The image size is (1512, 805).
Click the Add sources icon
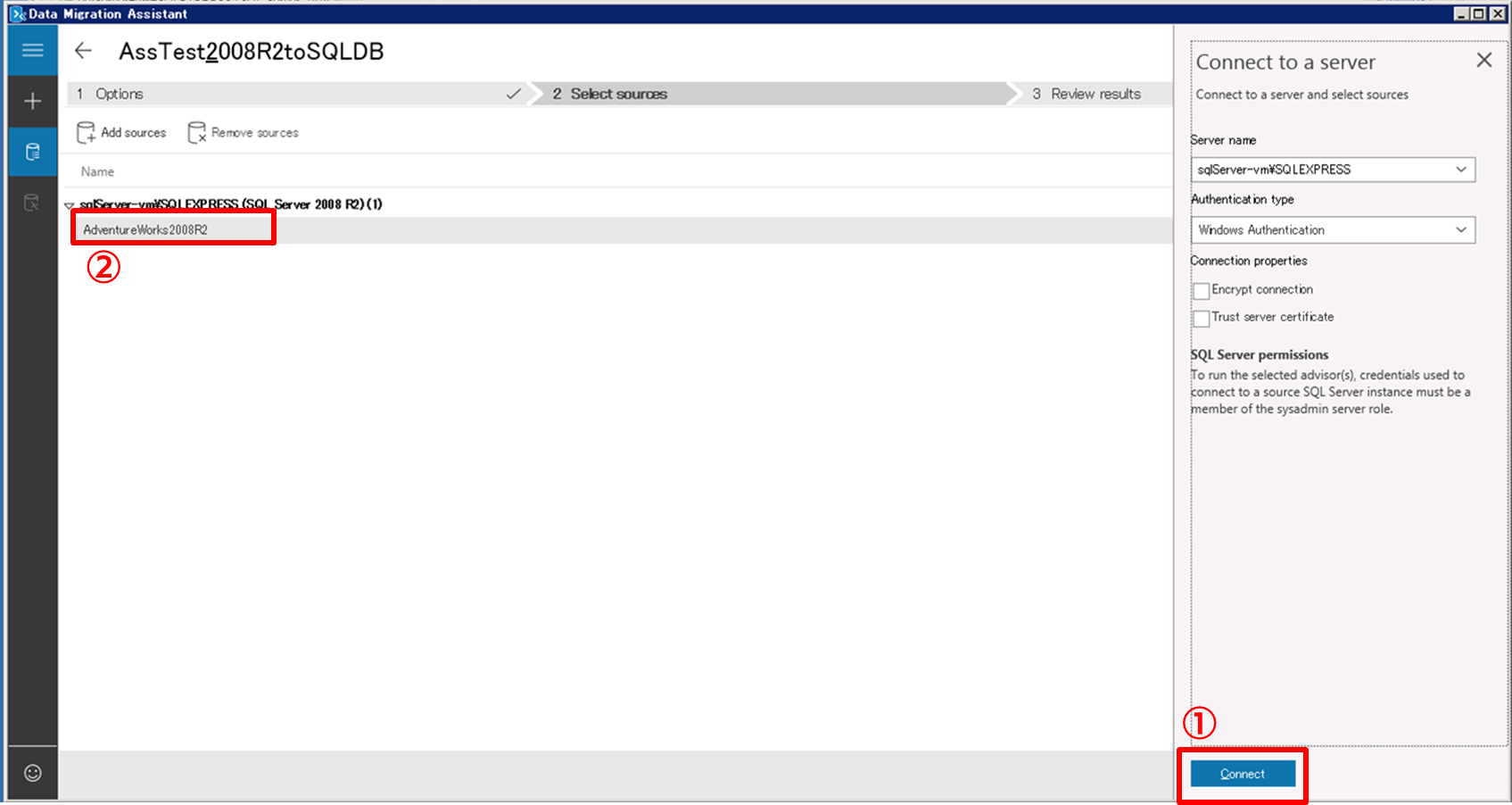click(x=86, y=133)
